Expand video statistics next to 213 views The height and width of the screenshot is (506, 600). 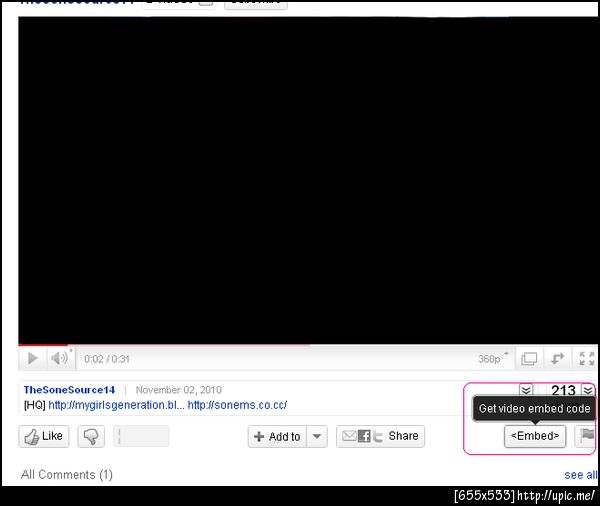[x=588, y=390]
